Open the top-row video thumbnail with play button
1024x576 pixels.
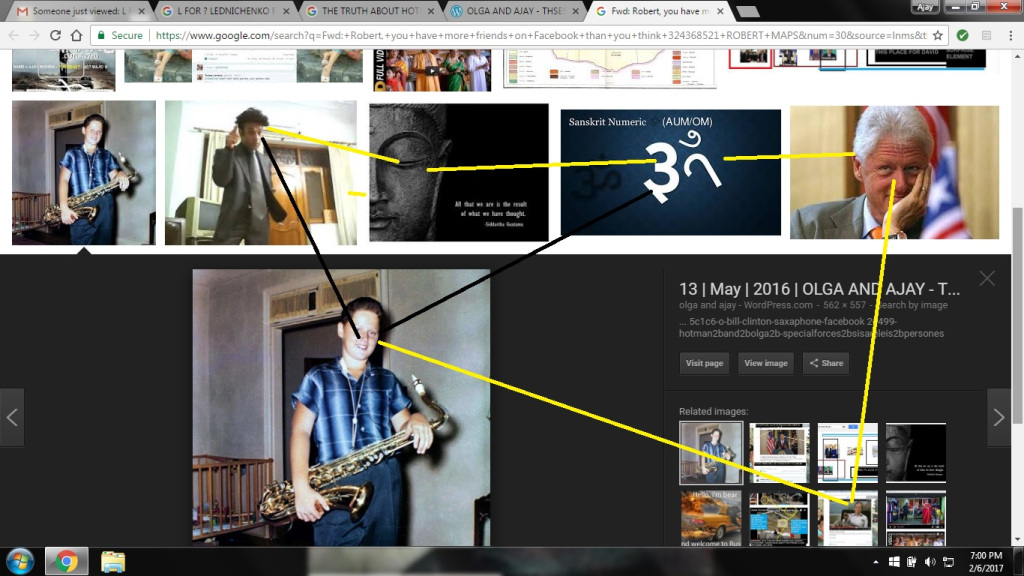tap(432, 70)
